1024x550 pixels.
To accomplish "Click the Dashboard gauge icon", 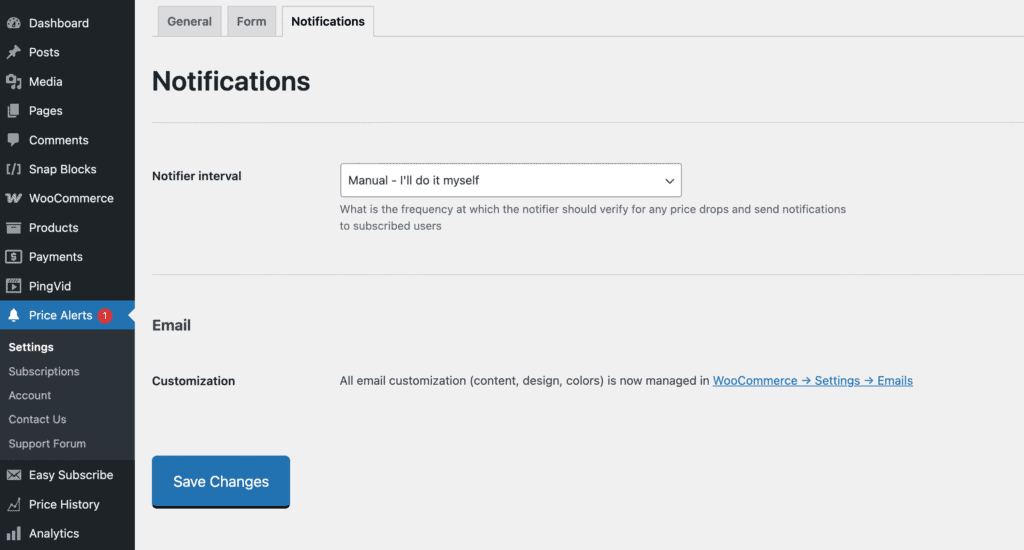I will click(x=14, y=23).
